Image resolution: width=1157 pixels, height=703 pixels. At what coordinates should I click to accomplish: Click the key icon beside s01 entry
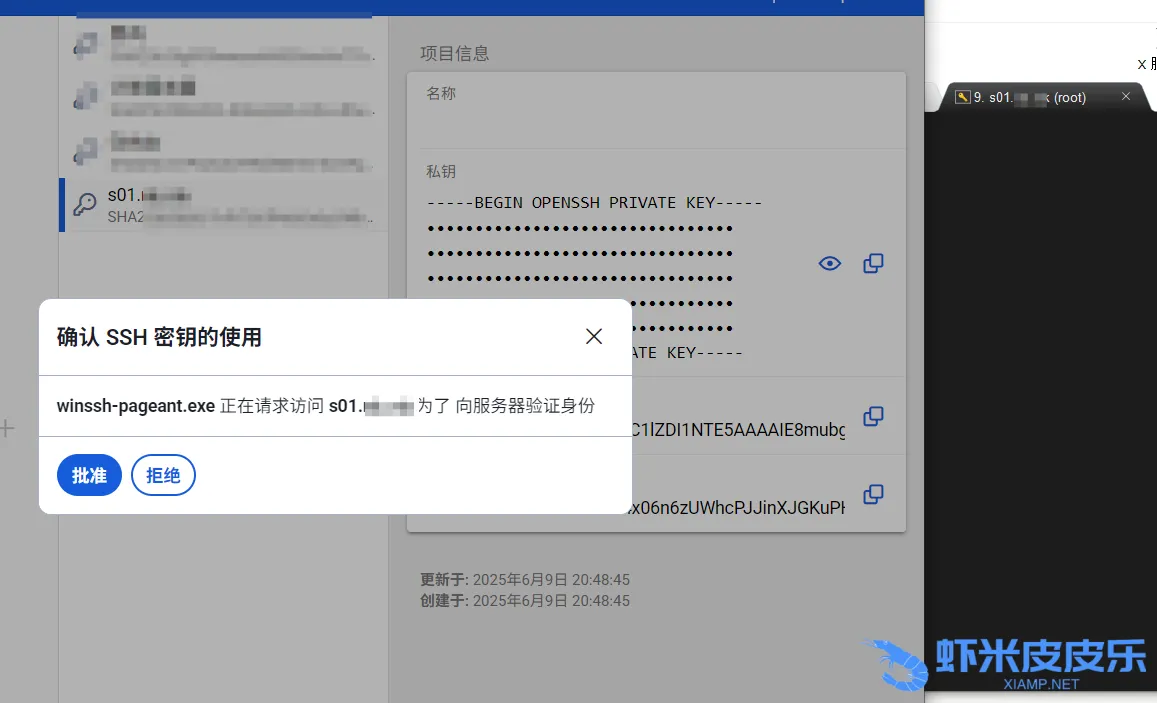tap(86, 205)
